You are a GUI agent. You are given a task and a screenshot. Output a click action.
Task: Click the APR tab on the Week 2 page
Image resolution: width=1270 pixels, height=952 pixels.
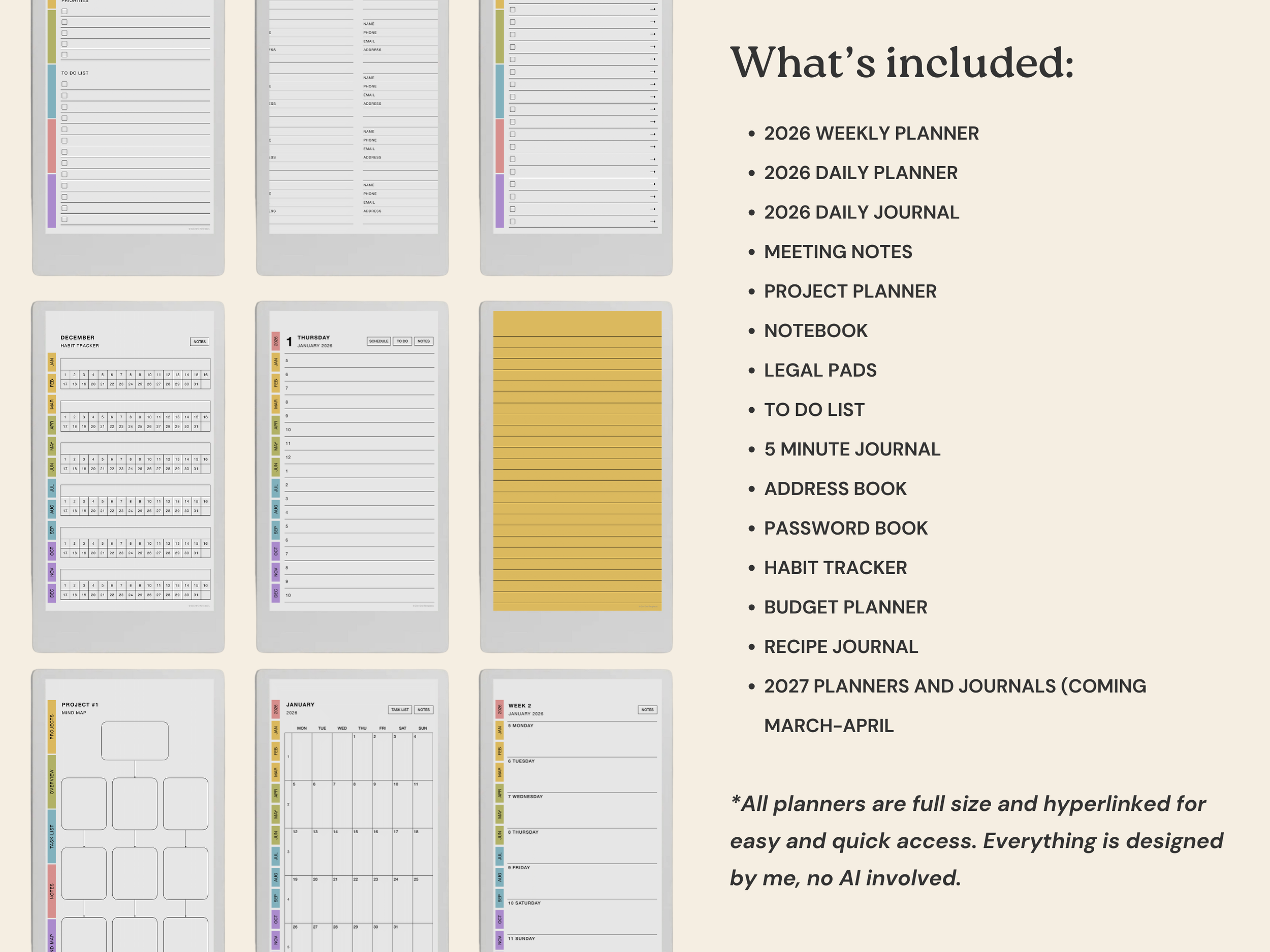coord(499,793)
